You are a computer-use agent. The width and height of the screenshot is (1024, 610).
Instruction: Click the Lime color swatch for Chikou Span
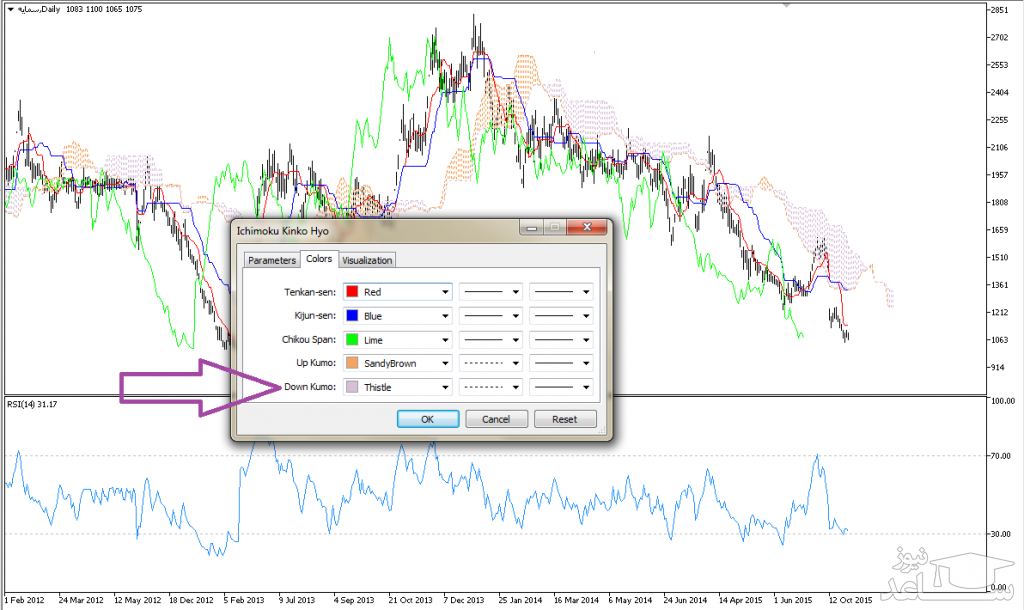352,340
